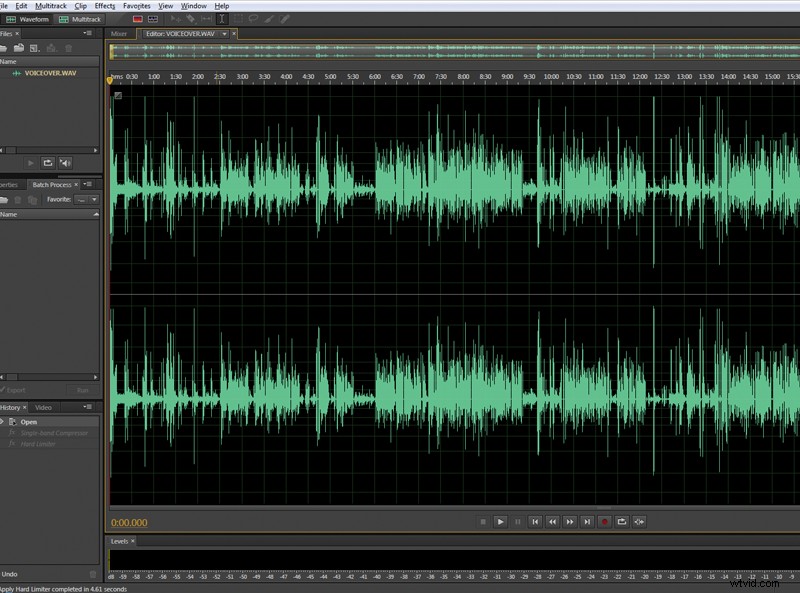The height and width of the screenshot is (593, 800).
Task: Toggle the auto-play speaker icon in Files panel
Action: coord(64,163)
